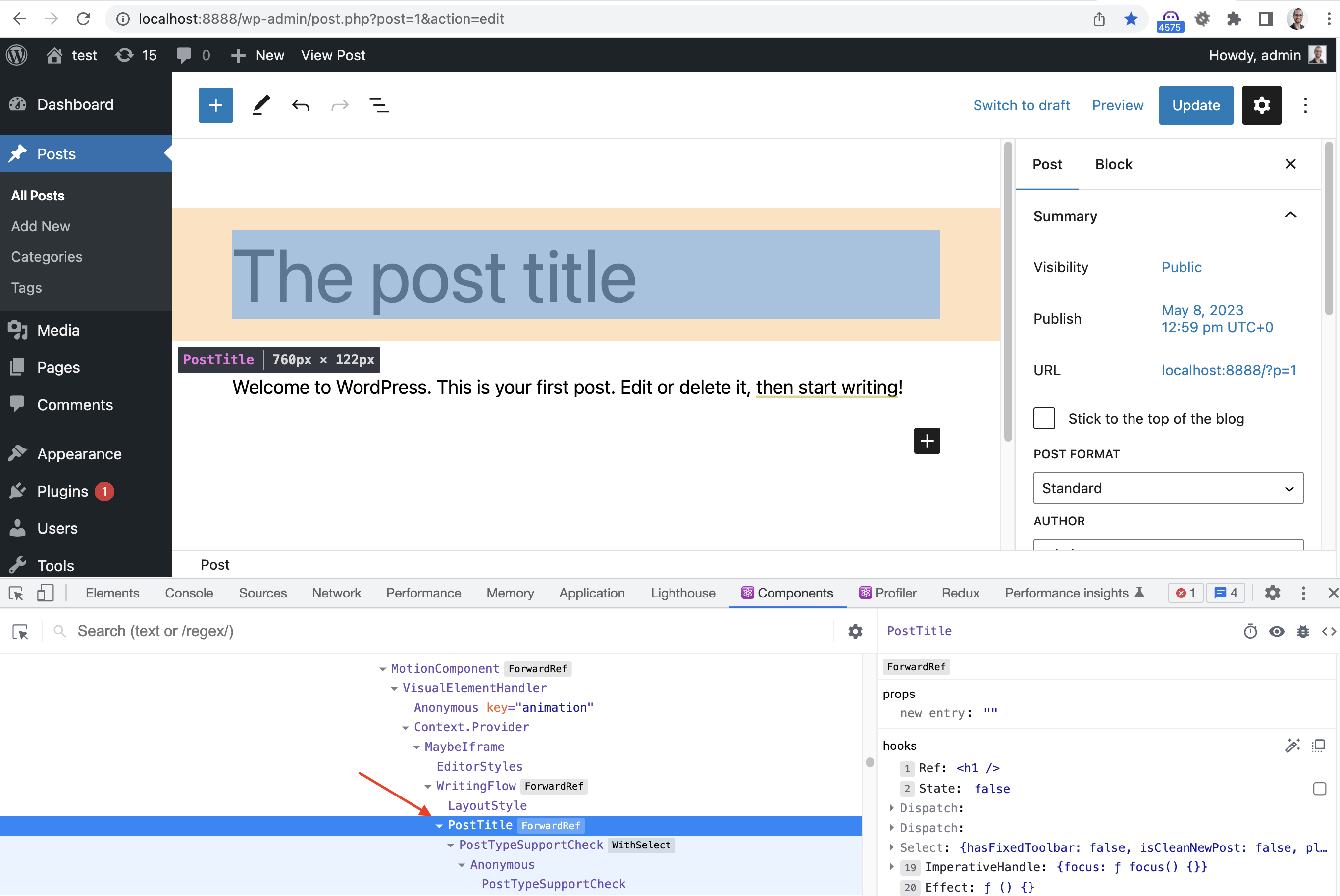
Task: Toggle the block inserter plus button
Action: 215,105
